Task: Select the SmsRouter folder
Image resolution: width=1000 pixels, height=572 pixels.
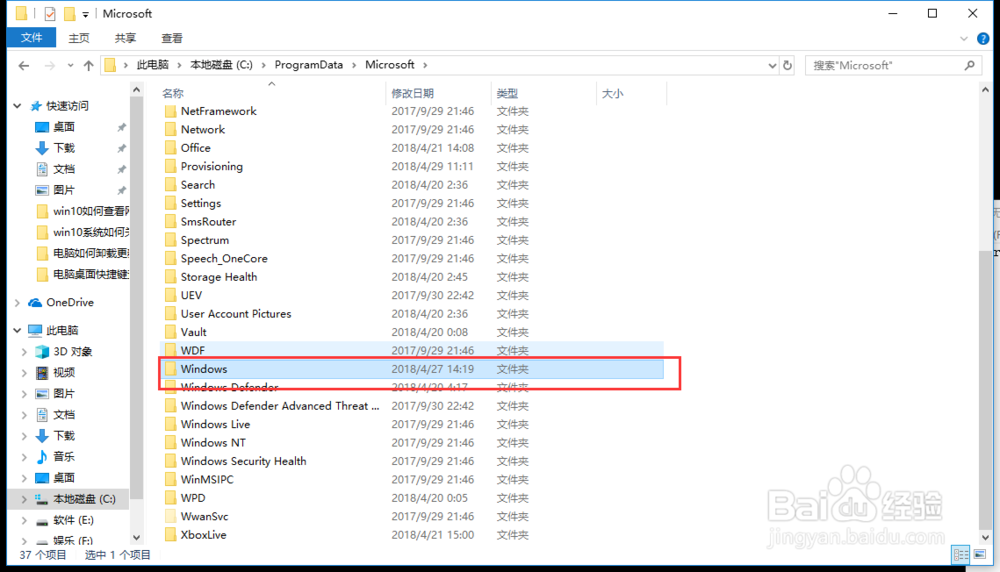Action: [209, 222]
